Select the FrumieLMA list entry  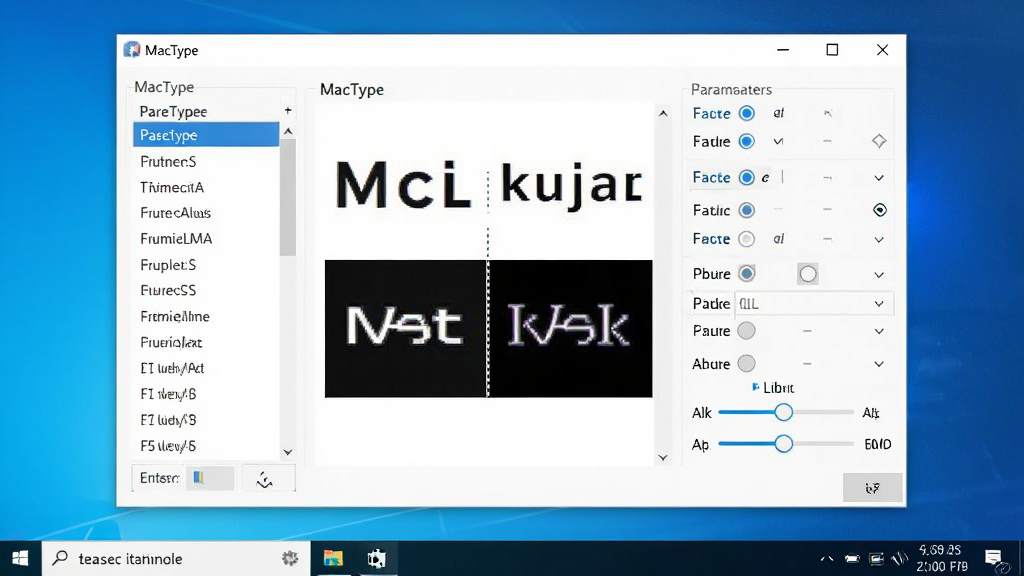(x=206, y=239)
